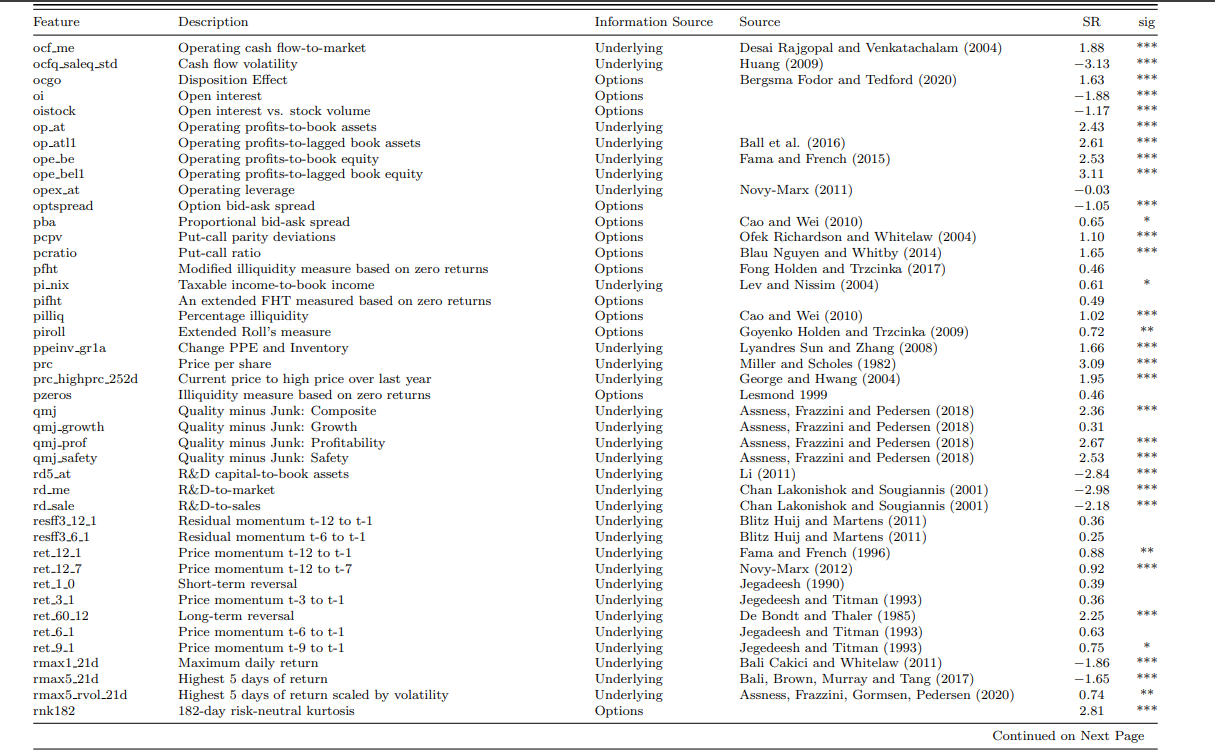This screenshot has width=1215, height=755.
Task: Select the feature name 'ope_bel1'
Action: click(x=60, y=174)
